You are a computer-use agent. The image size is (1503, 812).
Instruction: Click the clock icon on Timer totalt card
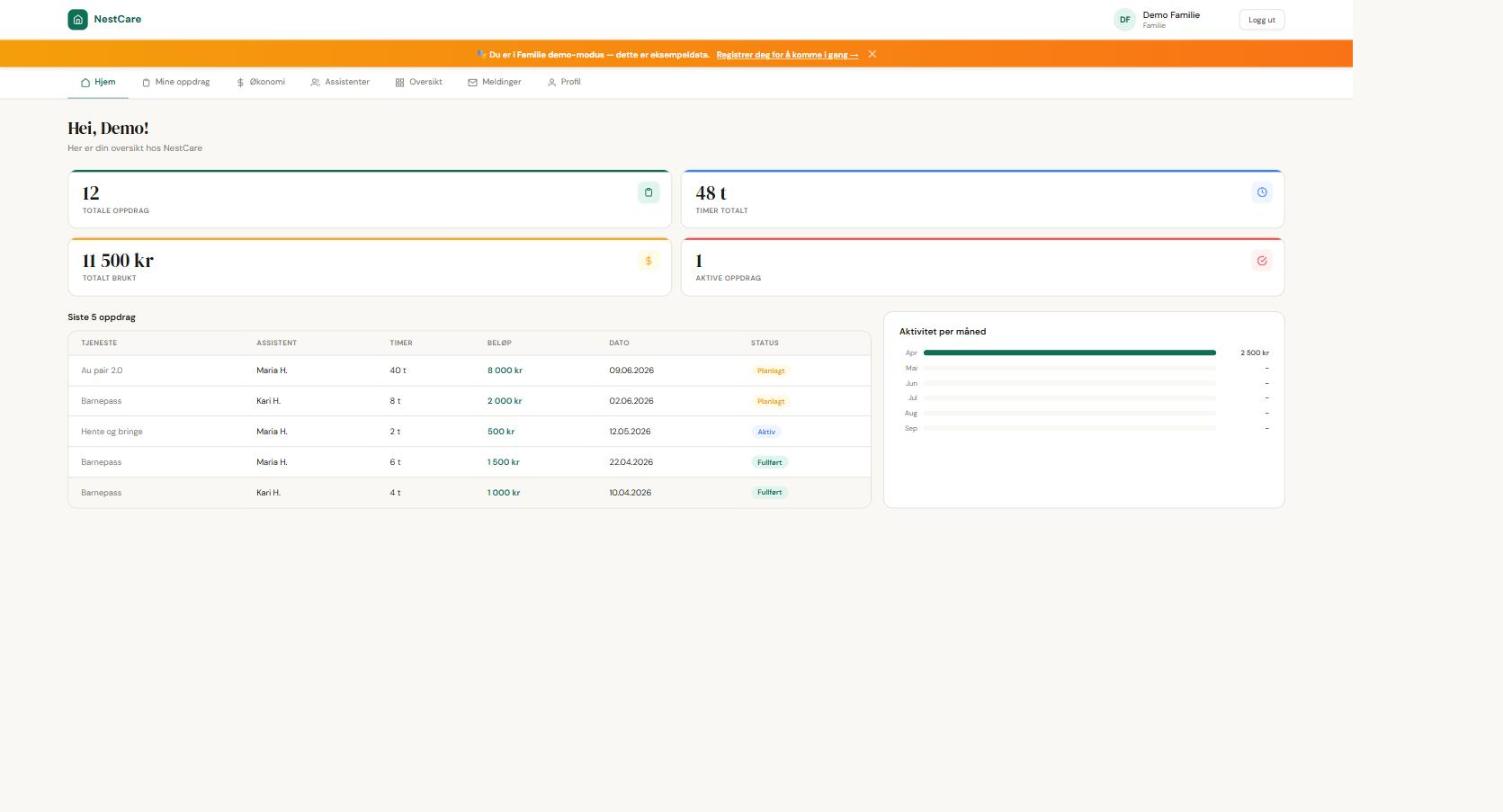pos(1262,193)
